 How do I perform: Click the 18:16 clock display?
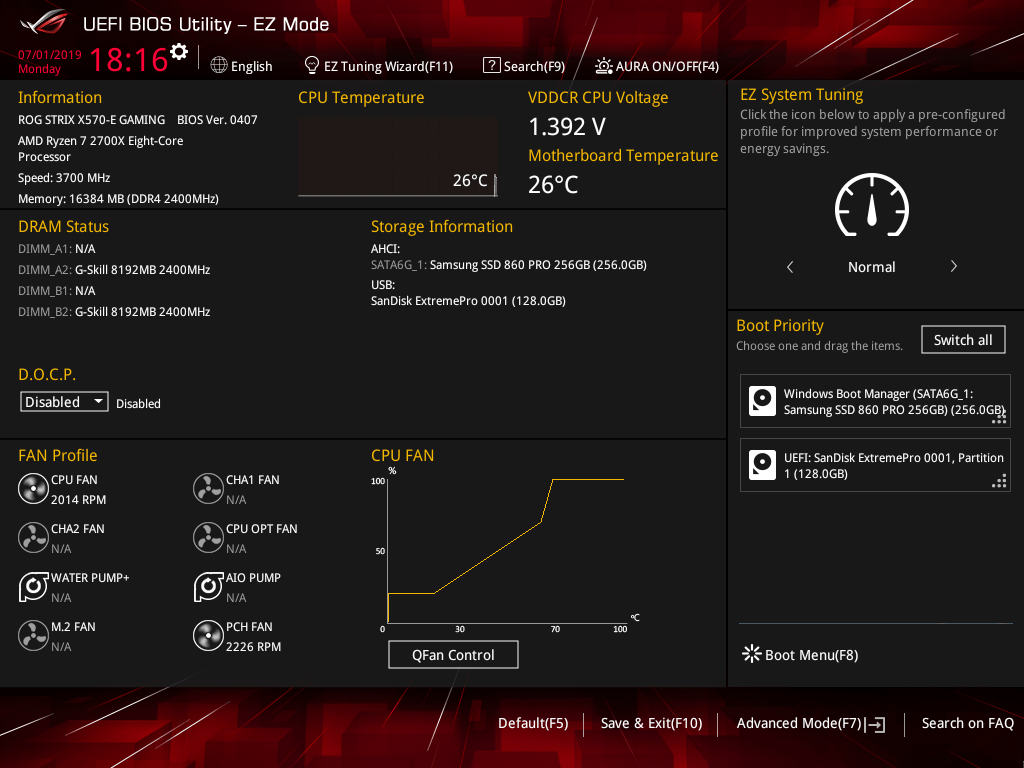[129, 59]
